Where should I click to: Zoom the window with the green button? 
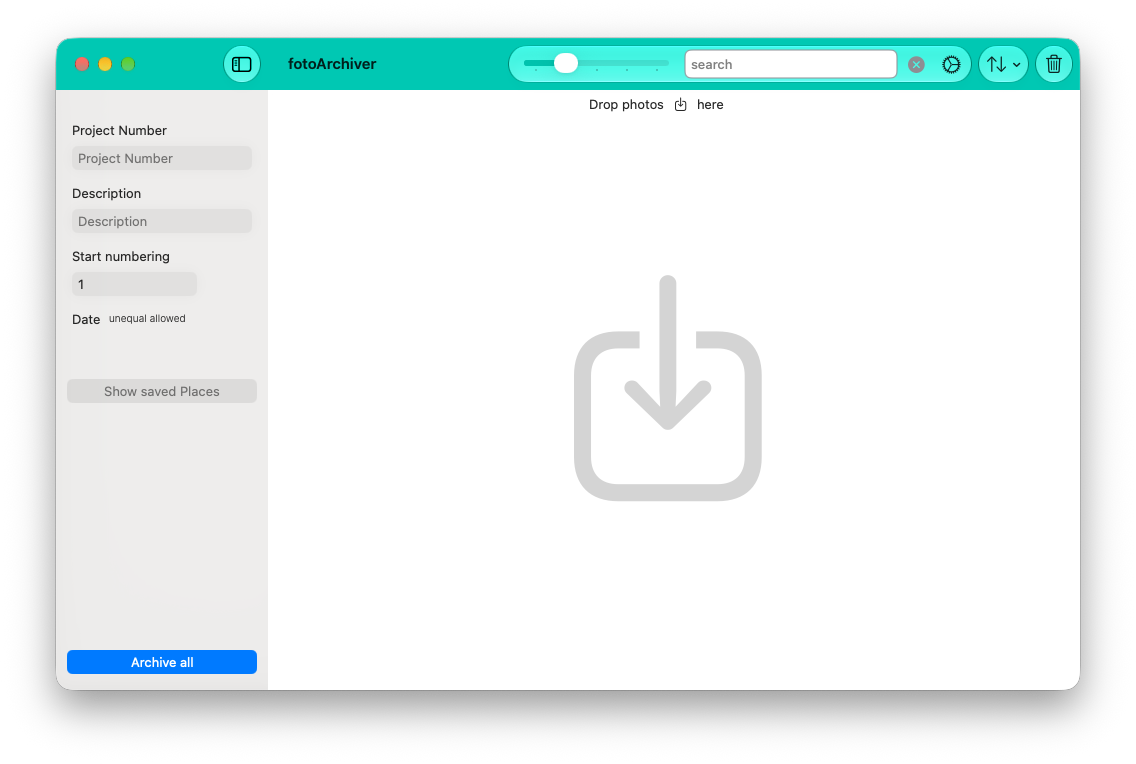click(128, 64)
